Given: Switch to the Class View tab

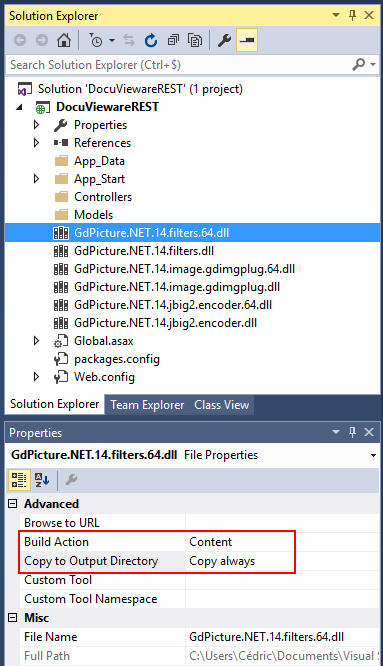Looking at the screenshot, I should pyautogui.click(x=221, y=405).
